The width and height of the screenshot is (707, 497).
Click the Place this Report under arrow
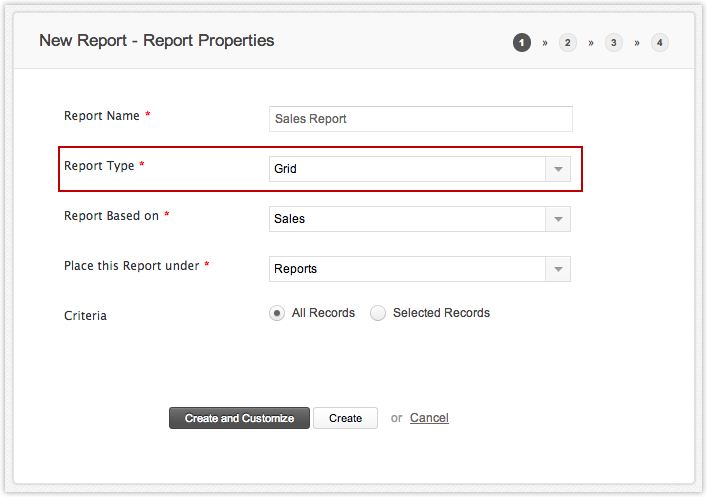tap(558, 269)
